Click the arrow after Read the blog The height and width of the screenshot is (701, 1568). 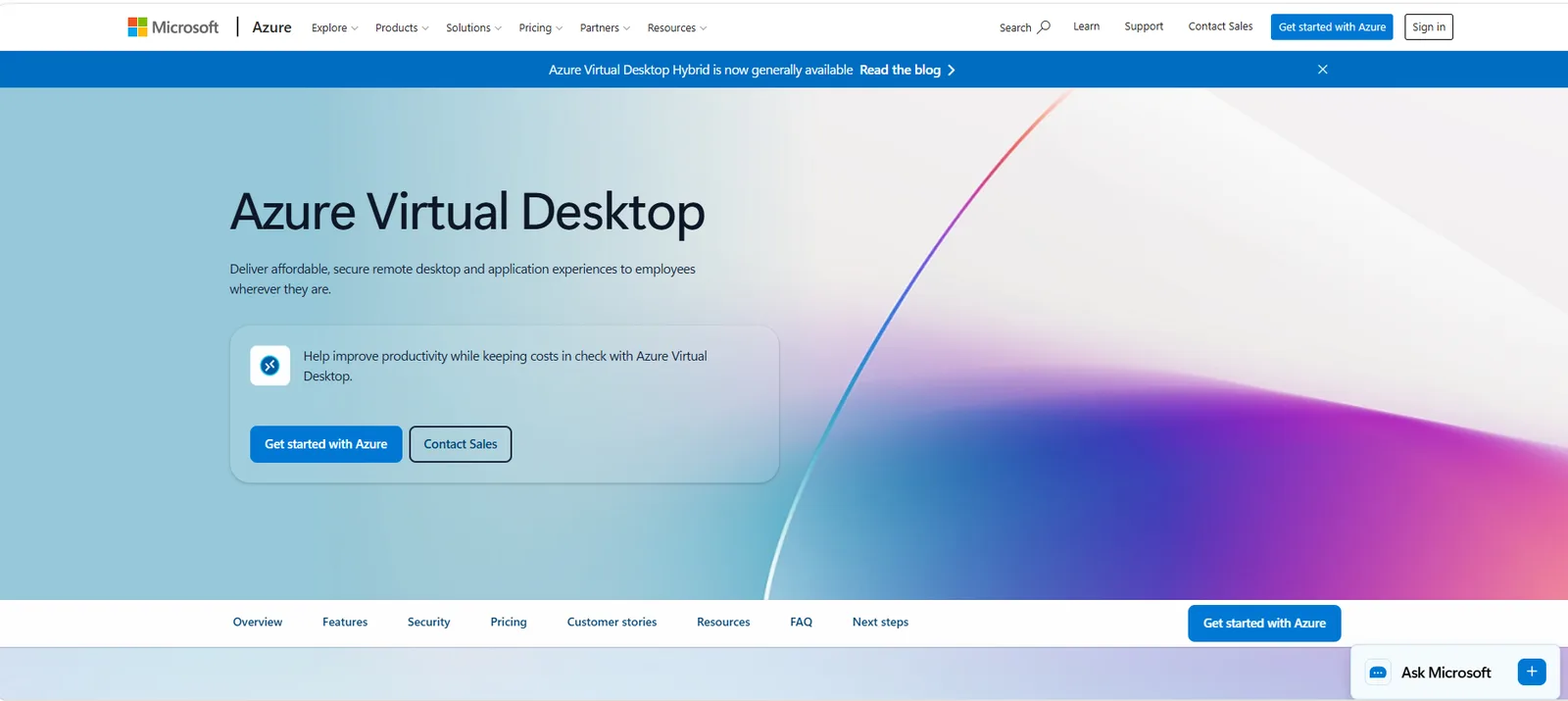pyautogui.click(x=951, y=71)
